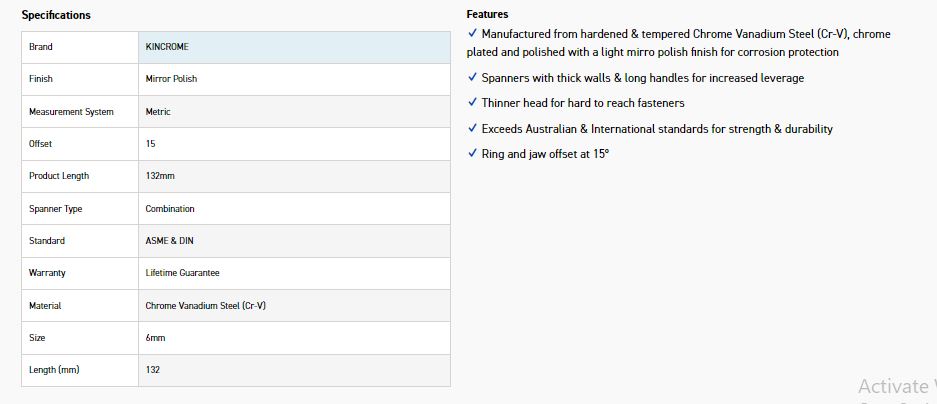Select the Mirror Polish finish value
This screenshot has width=937, height=404.
pyautogui.click(x=173, y=79)
